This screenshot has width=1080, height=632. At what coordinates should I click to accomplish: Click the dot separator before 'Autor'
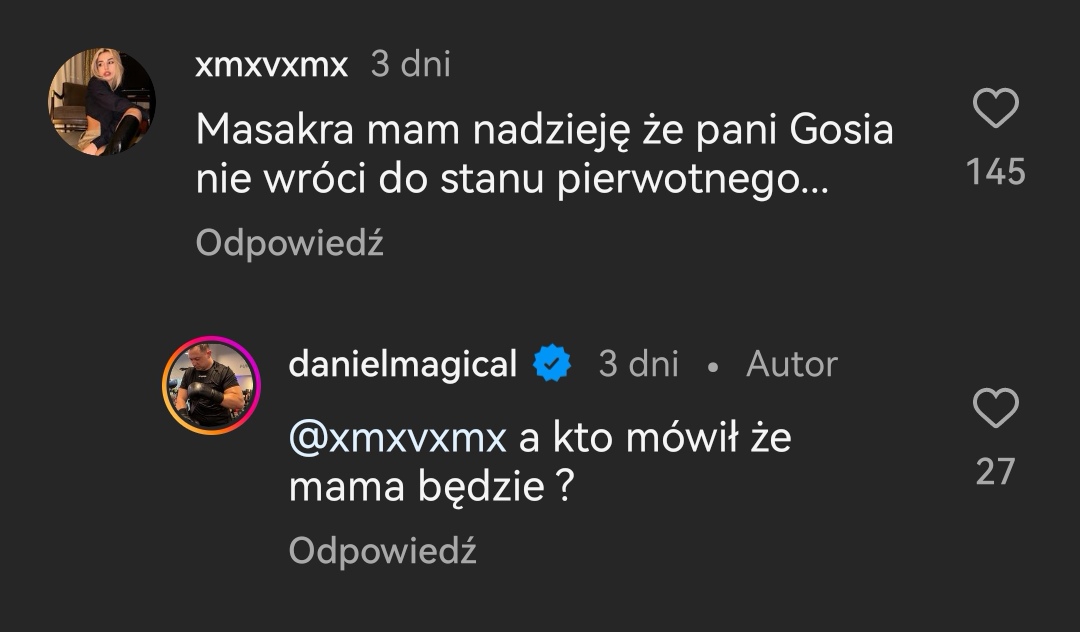(712, 366)
